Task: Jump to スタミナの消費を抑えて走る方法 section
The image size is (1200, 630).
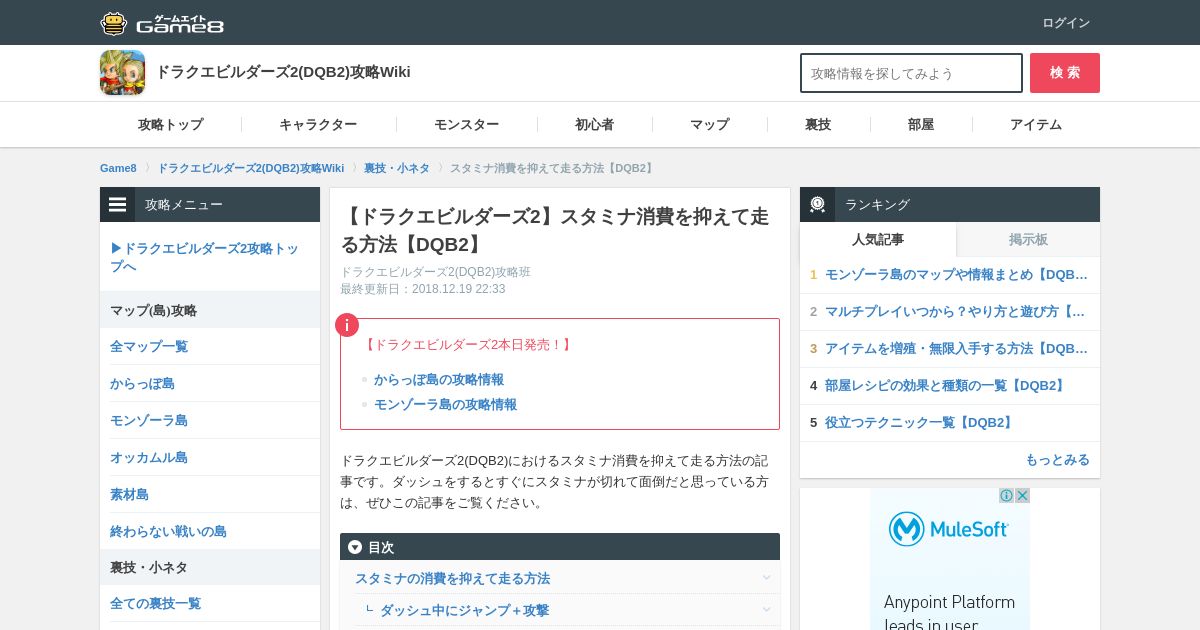Action: point(452,578)
